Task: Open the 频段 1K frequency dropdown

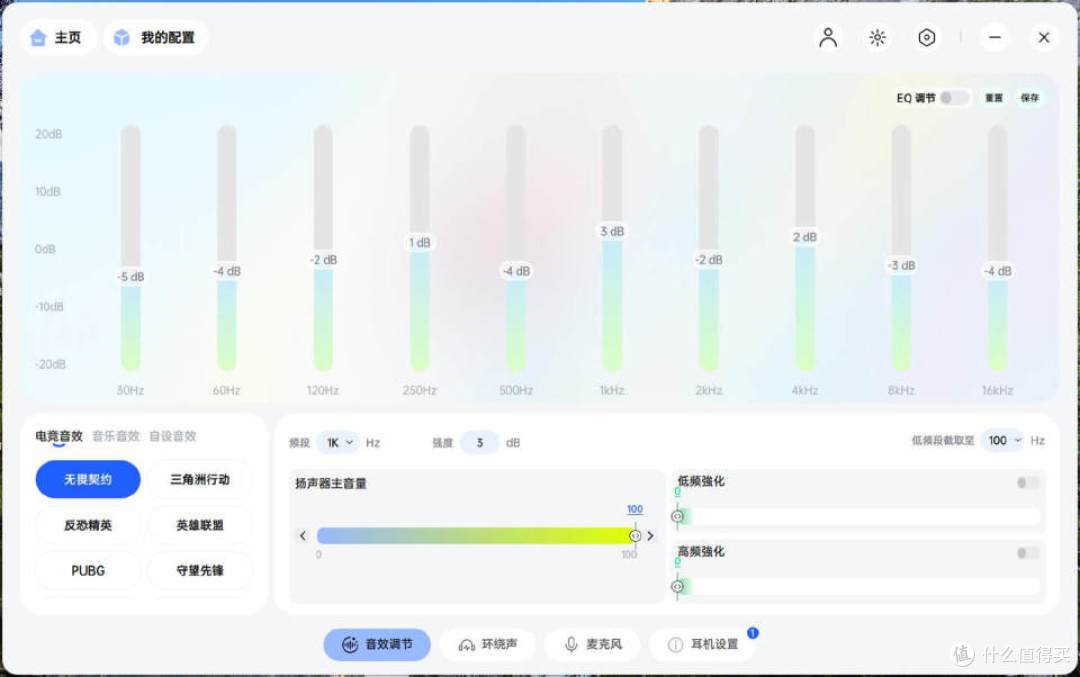Action: [x=338, y=442]
